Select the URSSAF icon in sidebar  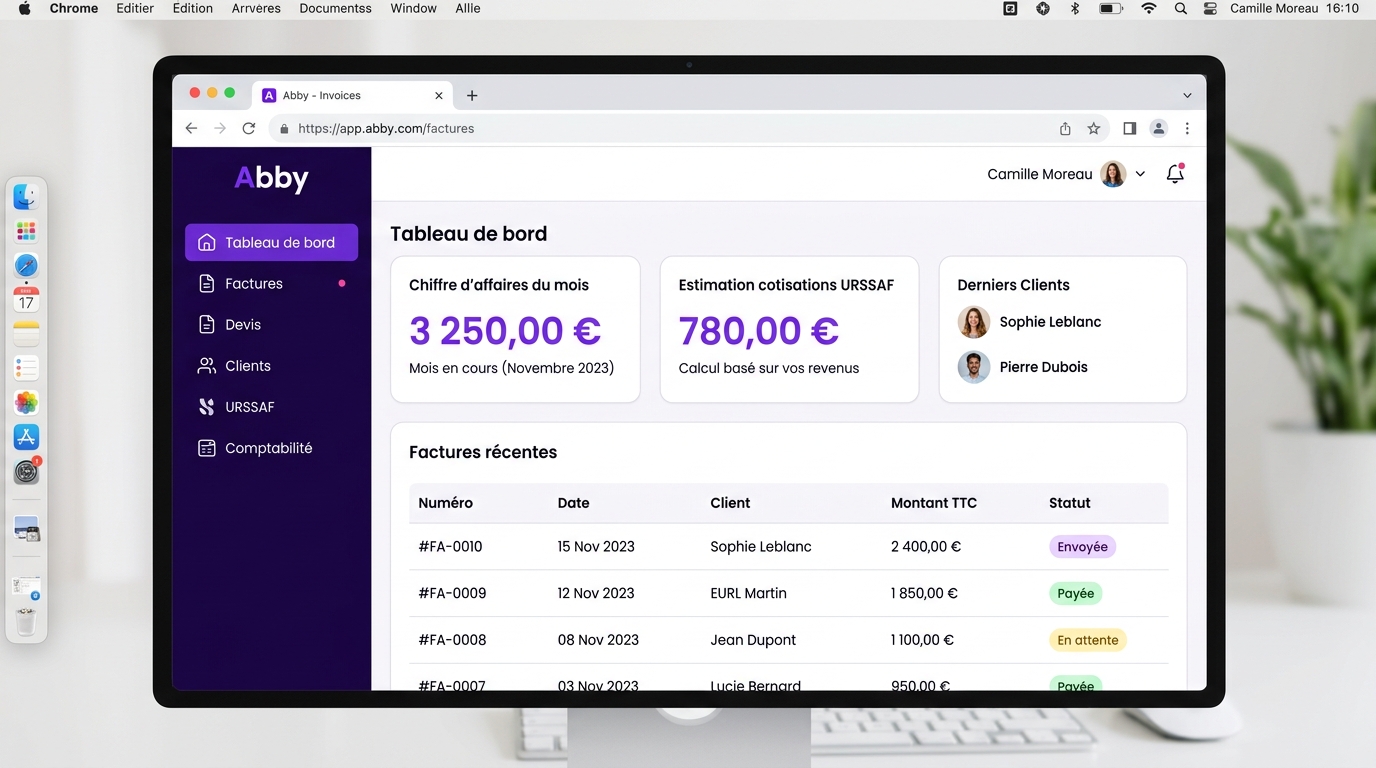coord(207,407)
